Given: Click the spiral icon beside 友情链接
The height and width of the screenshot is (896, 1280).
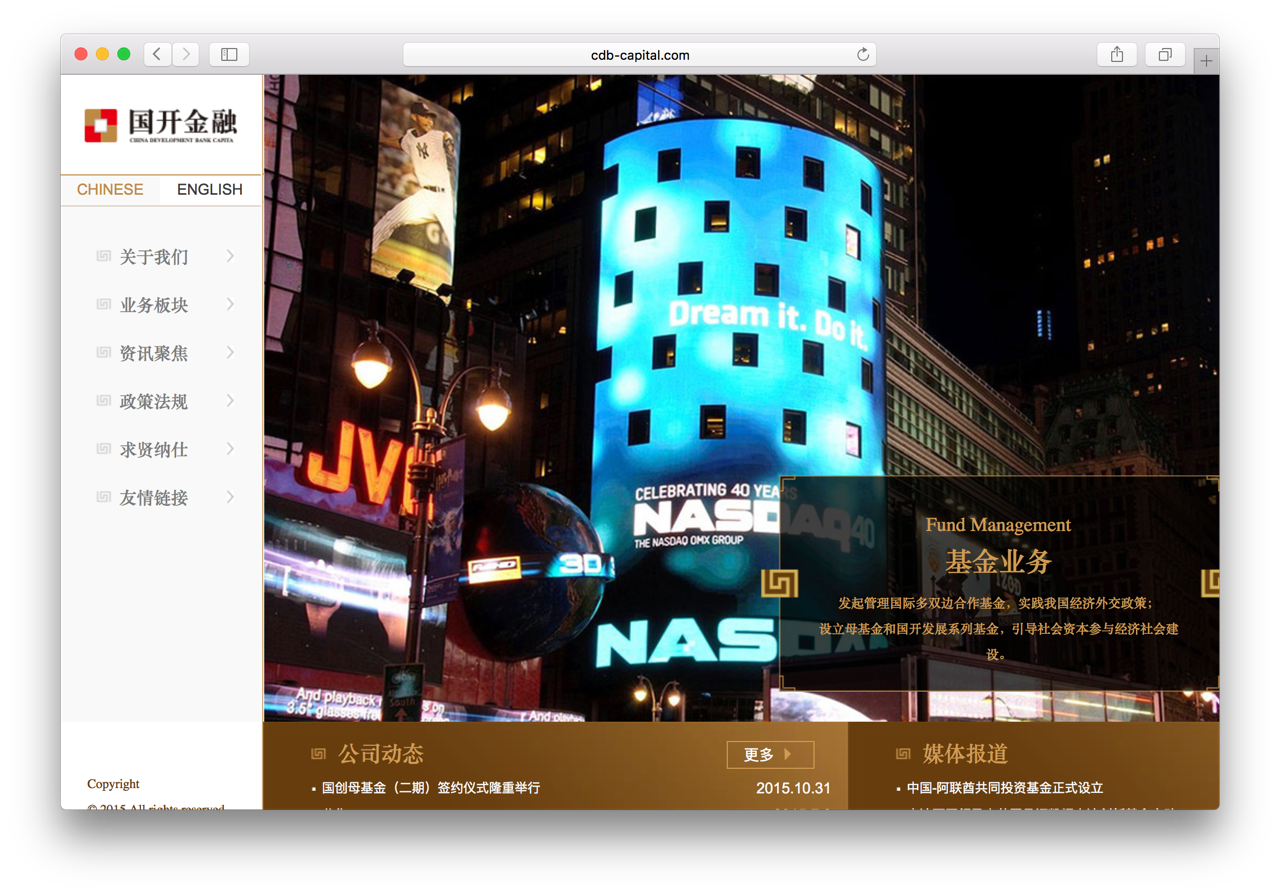Looking at the screenshot, I should pyautogui.click(x=103, y=497).
